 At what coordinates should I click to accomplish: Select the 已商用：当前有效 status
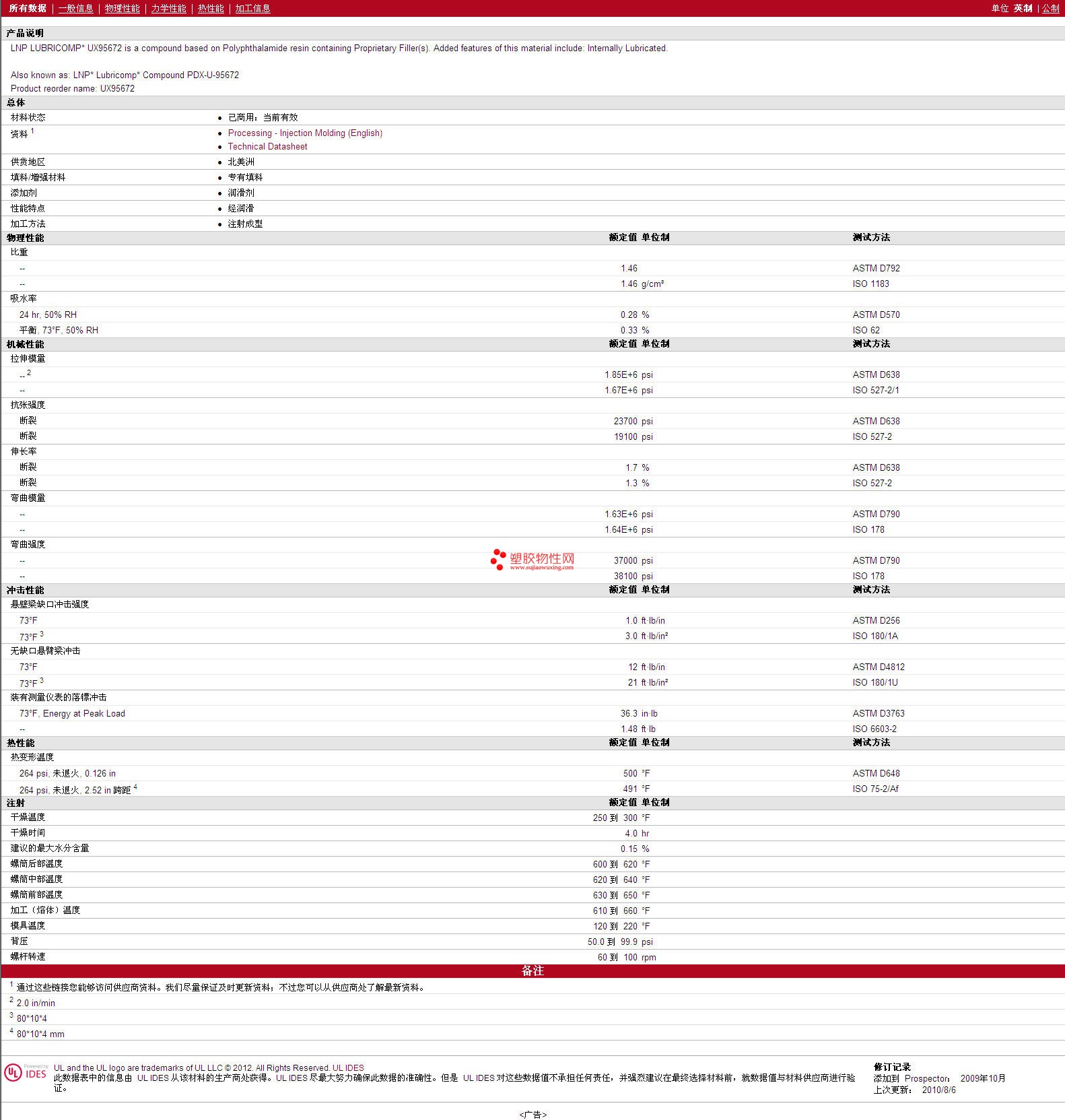coord(263,117)
